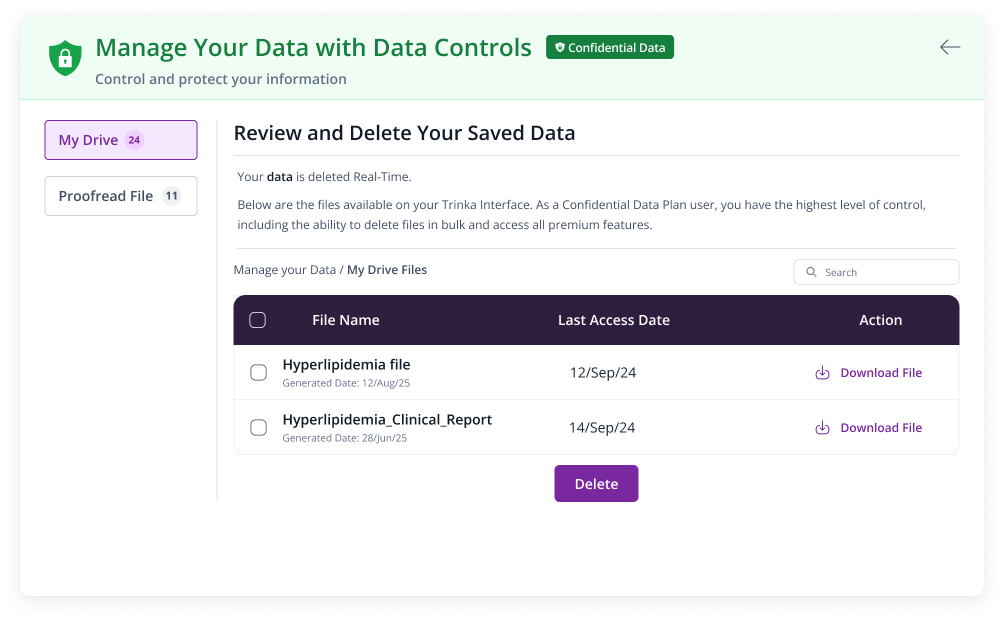Screen dimensions: 1004x620
Task: Click the shield icon next to page title
Action: 65,58
